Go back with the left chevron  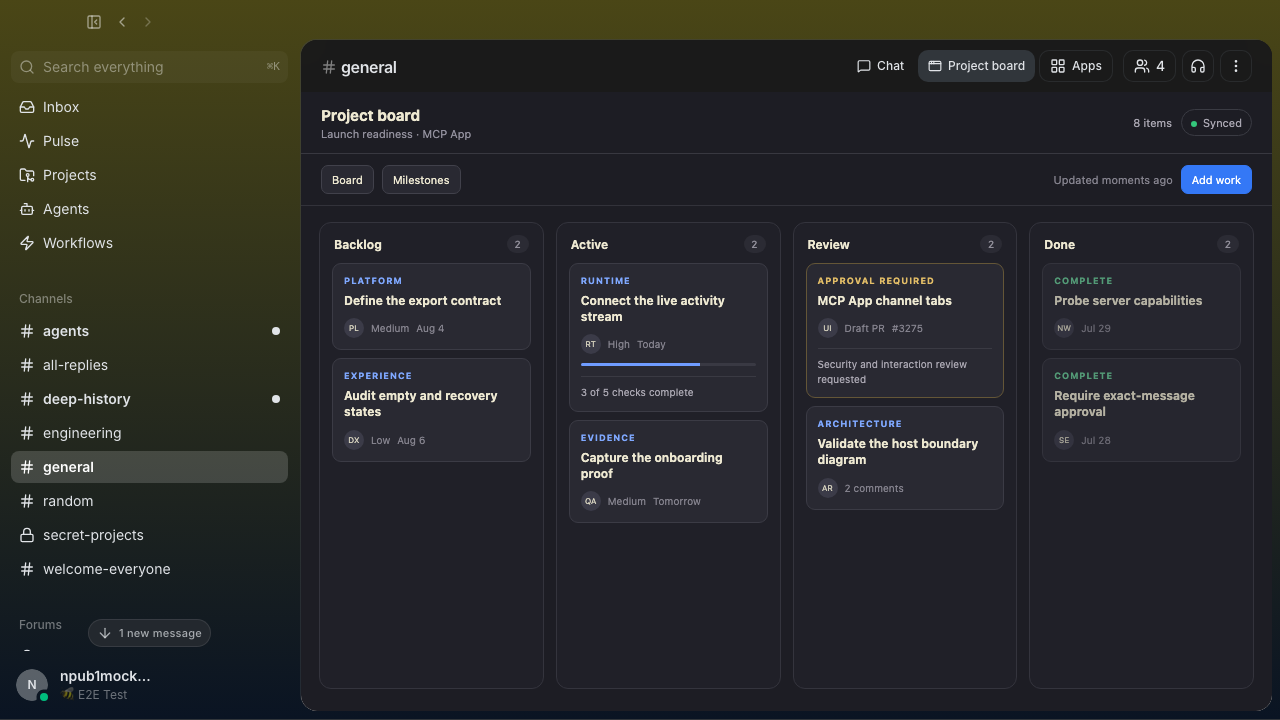pos(122,22)
